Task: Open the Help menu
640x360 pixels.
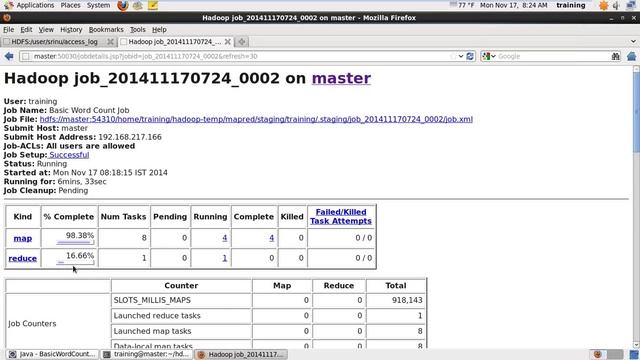Action: 159,30
